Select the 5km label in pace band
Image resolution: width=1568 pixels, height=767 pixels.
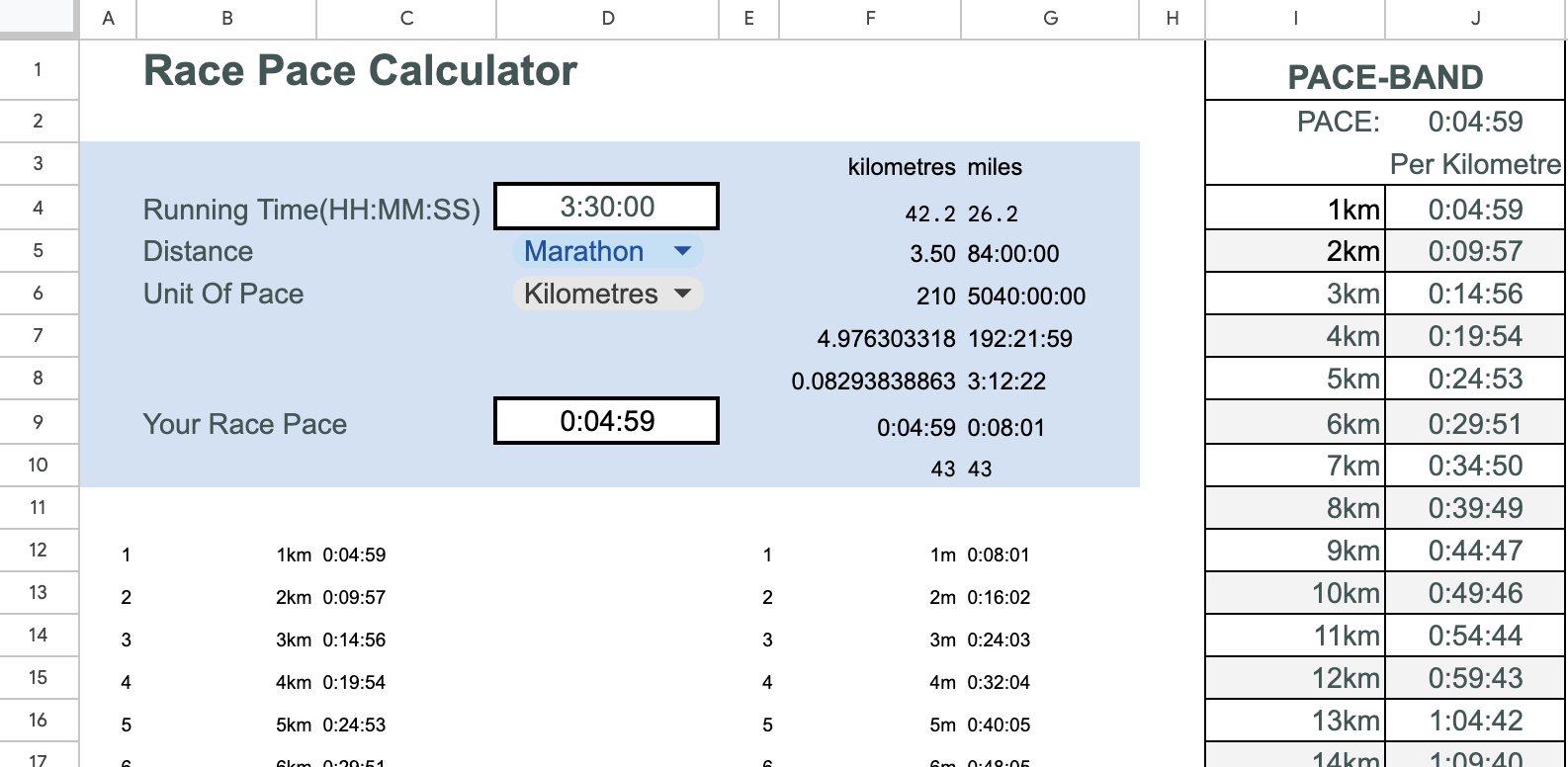[x=1296, y=379]
